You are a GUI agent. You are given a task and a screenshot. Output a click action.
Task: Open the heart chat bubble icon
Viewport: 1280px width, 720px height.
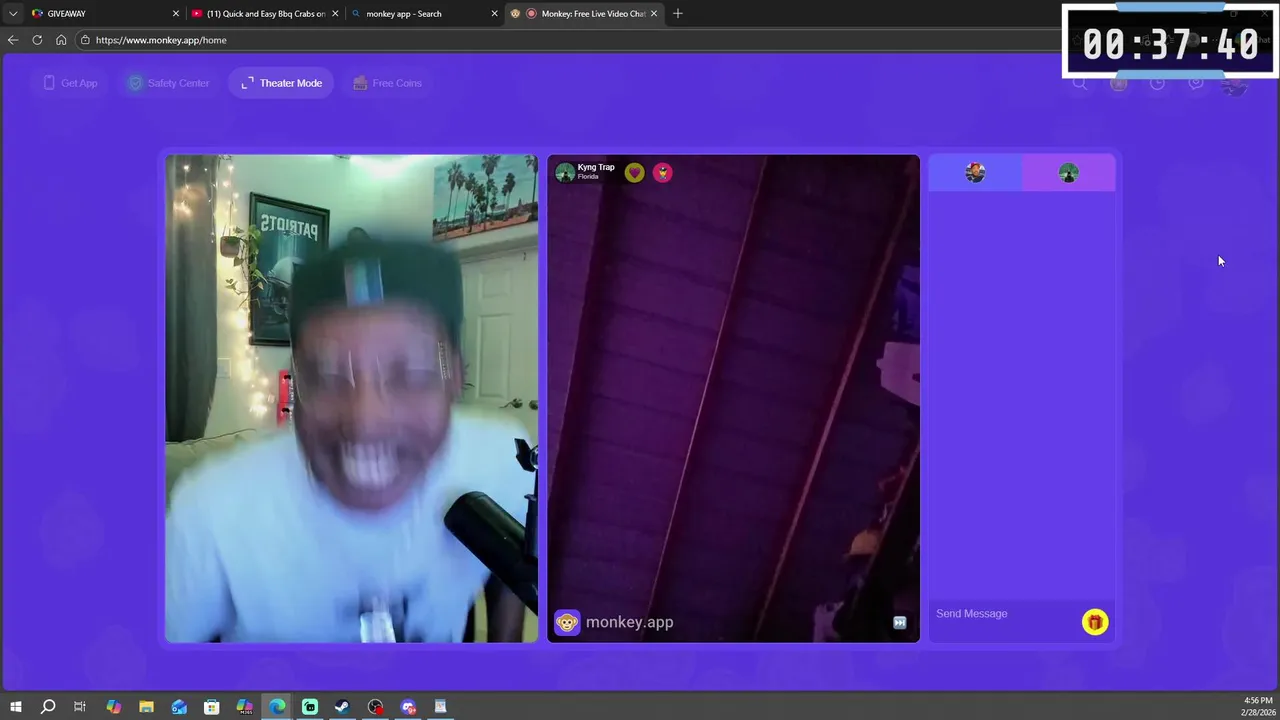[1196, 83]
